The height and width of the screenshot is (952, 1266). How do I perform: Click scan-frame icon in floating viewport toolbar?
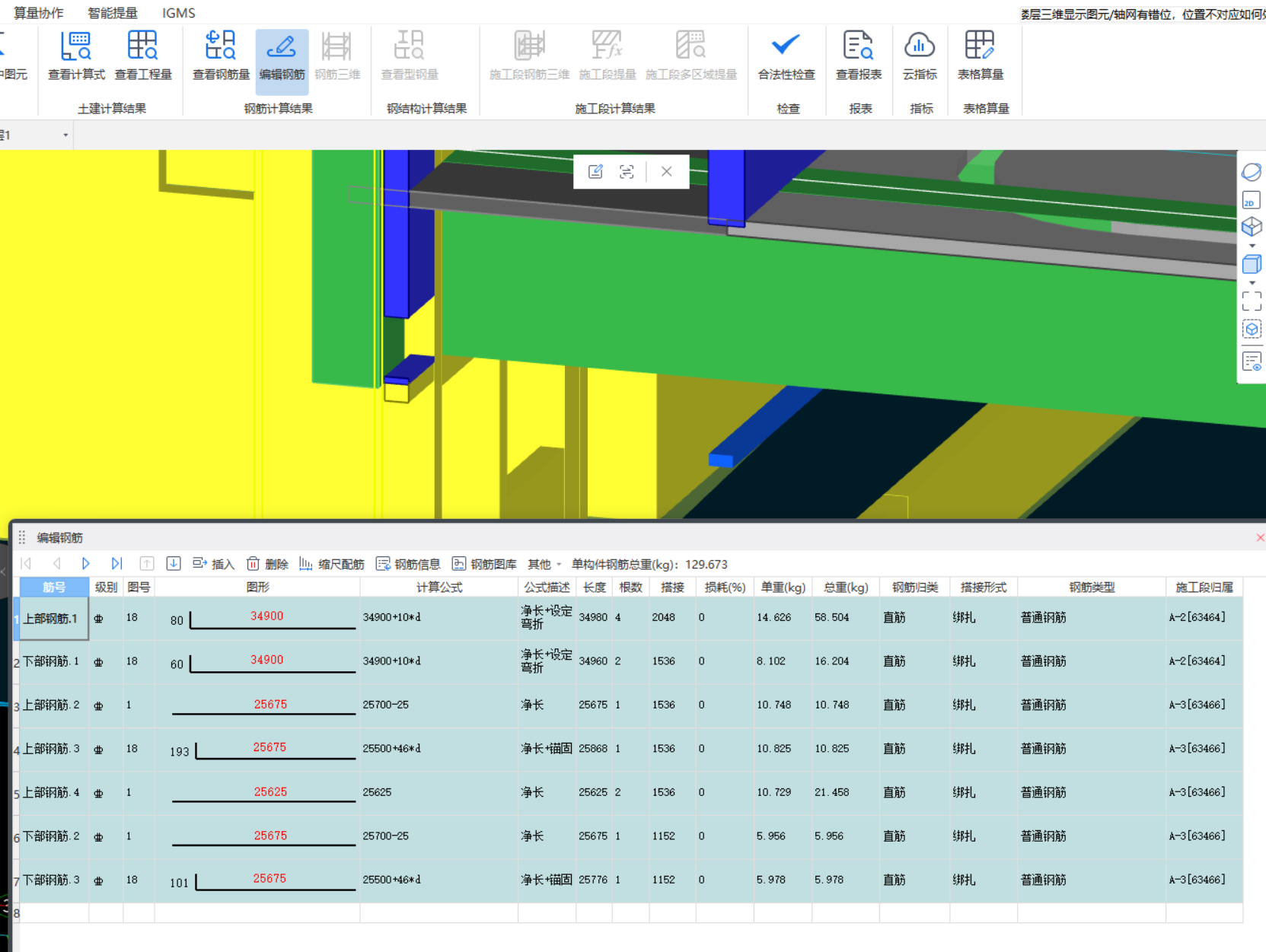(x=627, y=172)
